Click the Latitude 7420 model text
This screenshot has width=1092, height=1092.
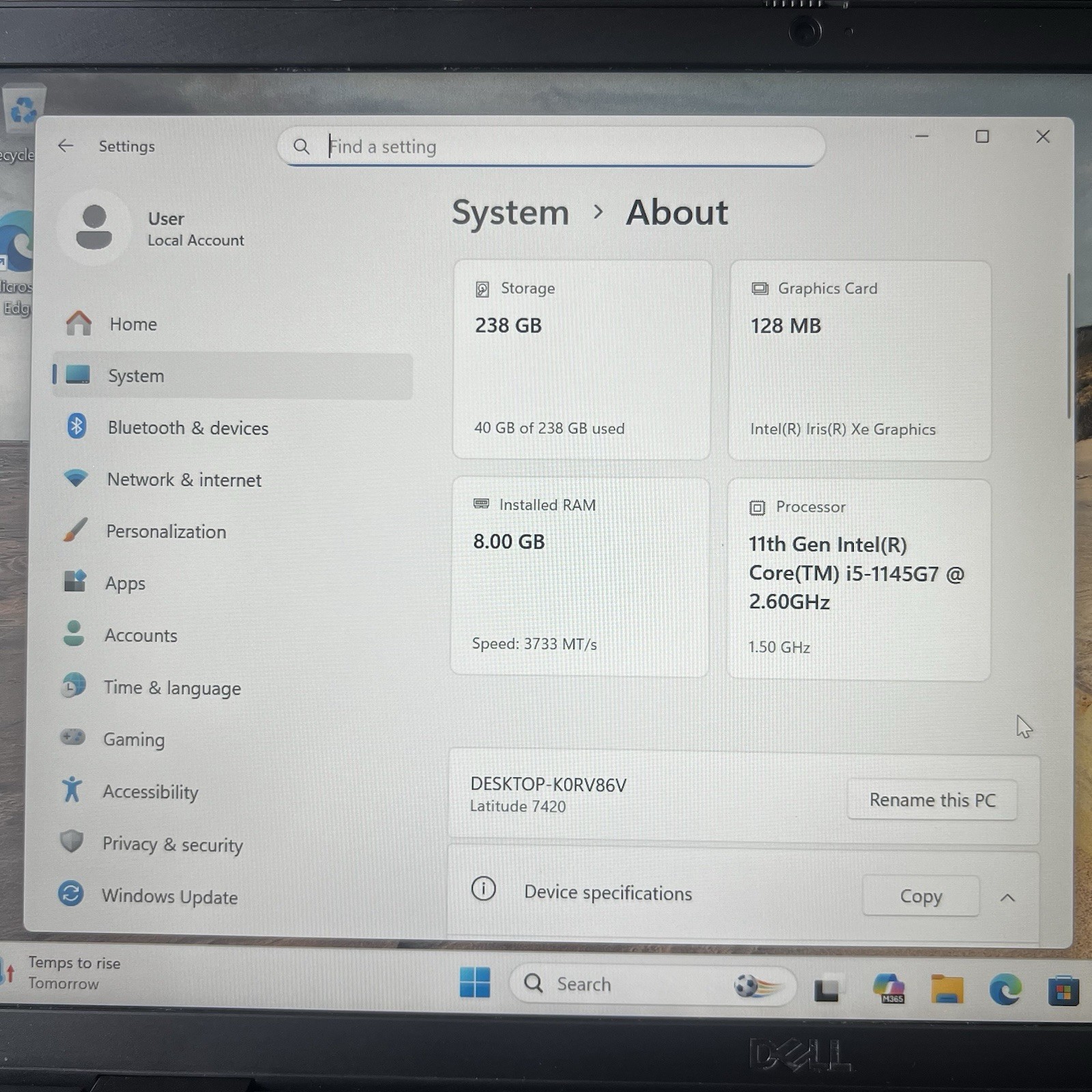518,806
